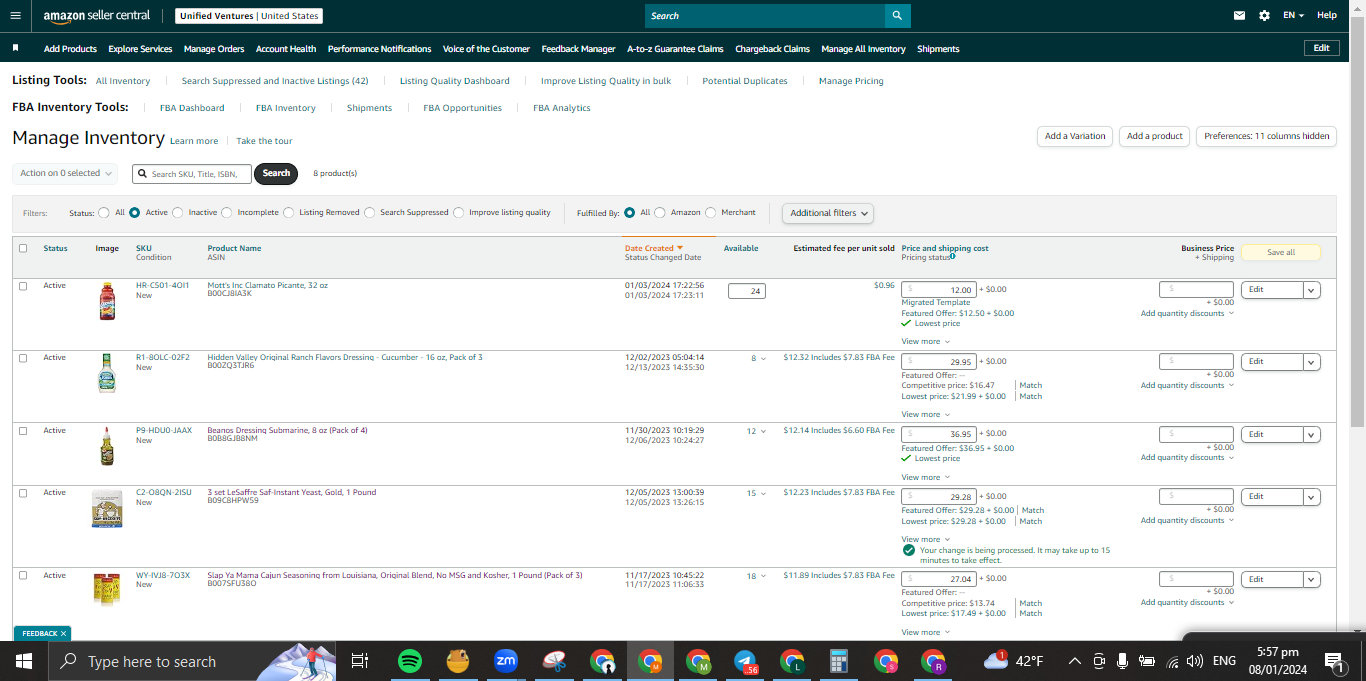
Task: Click the volume speaker tray icon
Action: pyautogui.click(x=1194, y=661)
